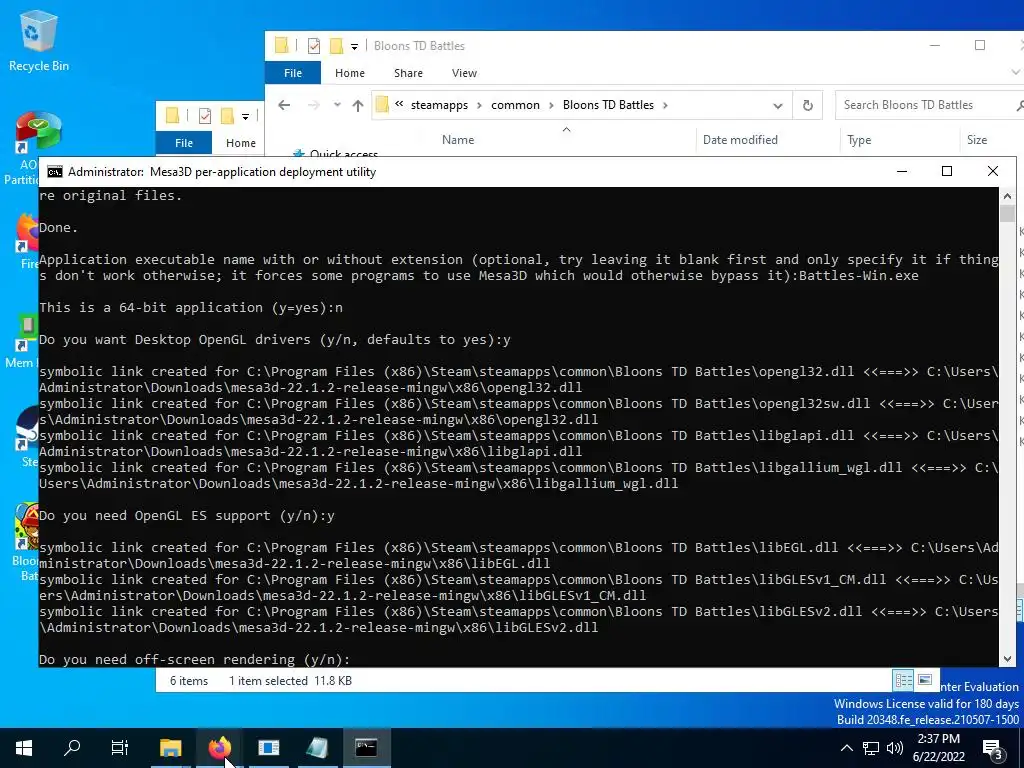Maximize the Mesa3D deployment utility window
The image size is (1024, 768).
[x=947, y=171]
